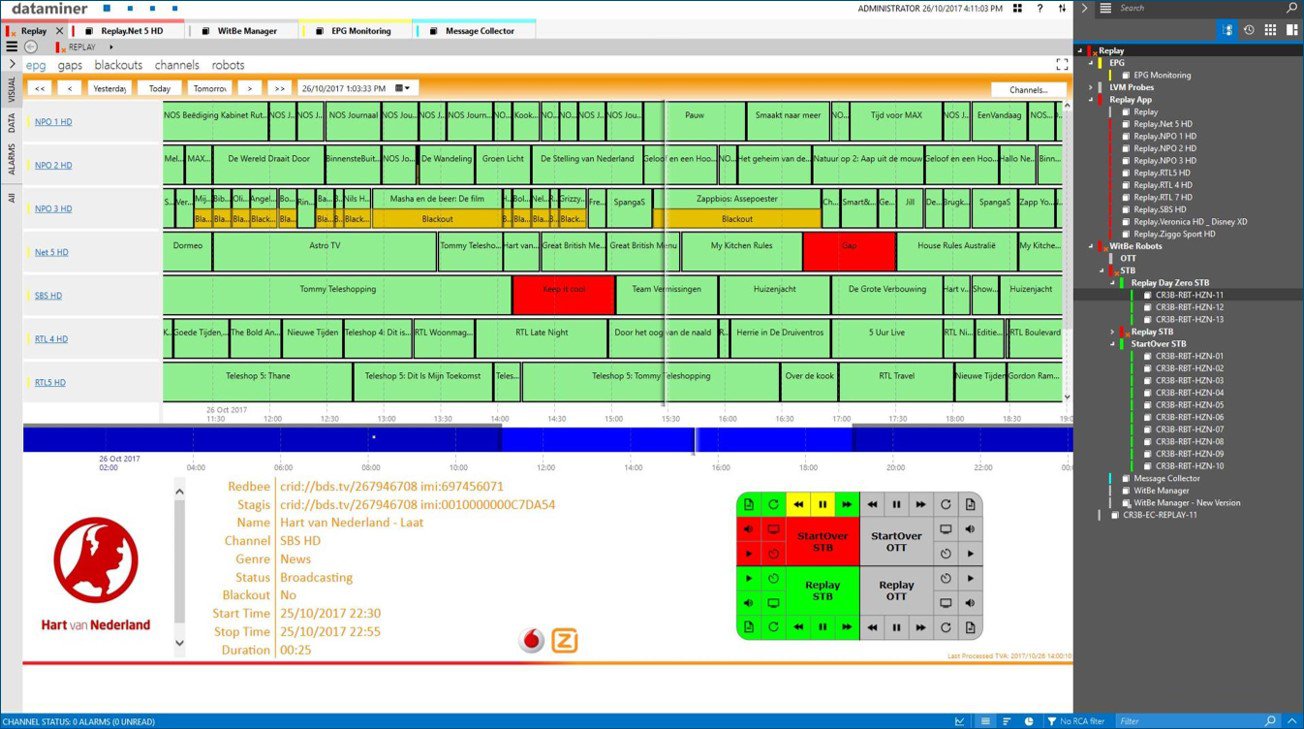
Task: Click the Replay STB refresh icon
Action: coord(773,627)
